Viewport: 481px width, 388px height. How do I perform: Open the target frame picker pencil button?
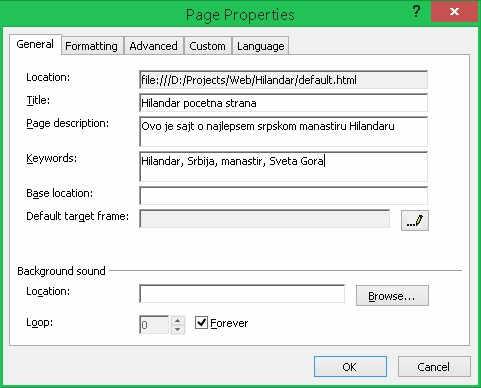pos(415,220)
